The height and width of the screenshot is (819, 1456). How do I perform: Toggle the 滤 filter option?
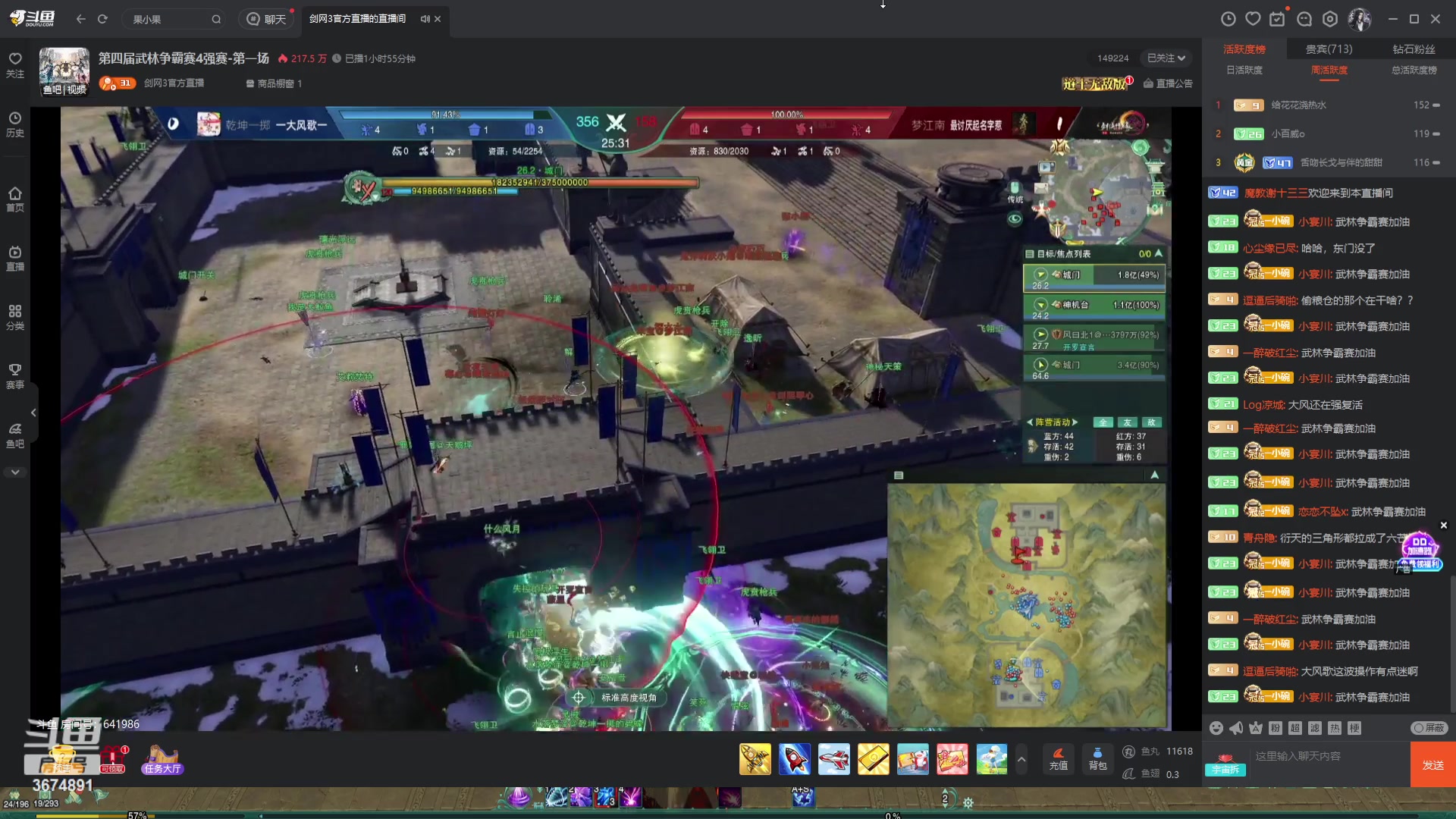point(1315,728)
